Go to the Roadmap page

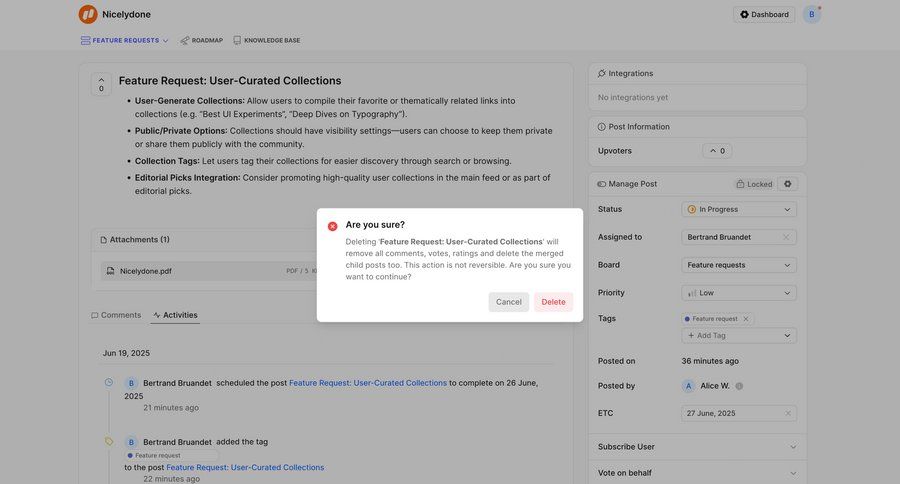(x=201, y=41)
